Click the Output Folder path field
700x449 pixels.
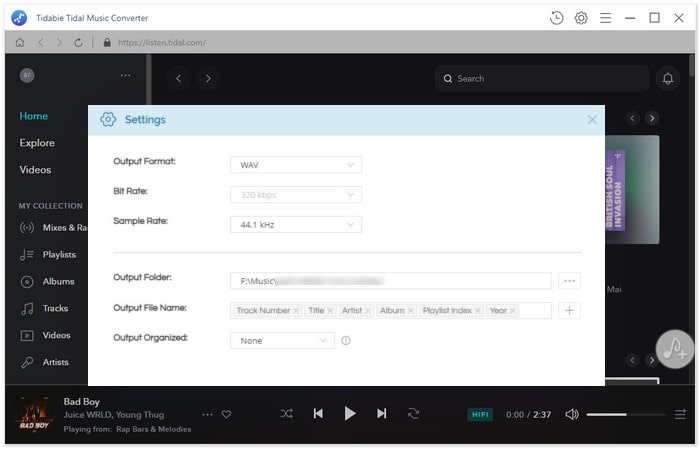pos(391,281)
